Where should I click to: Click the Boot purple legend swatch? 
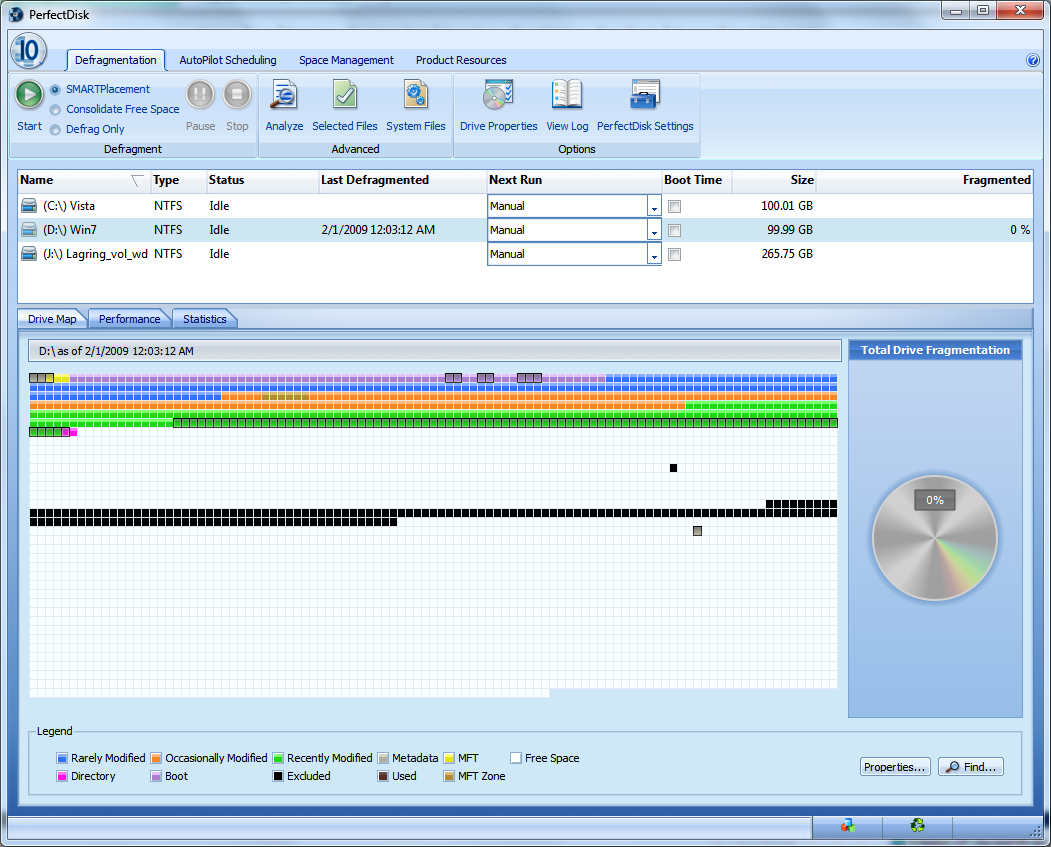tap(156, 777)
